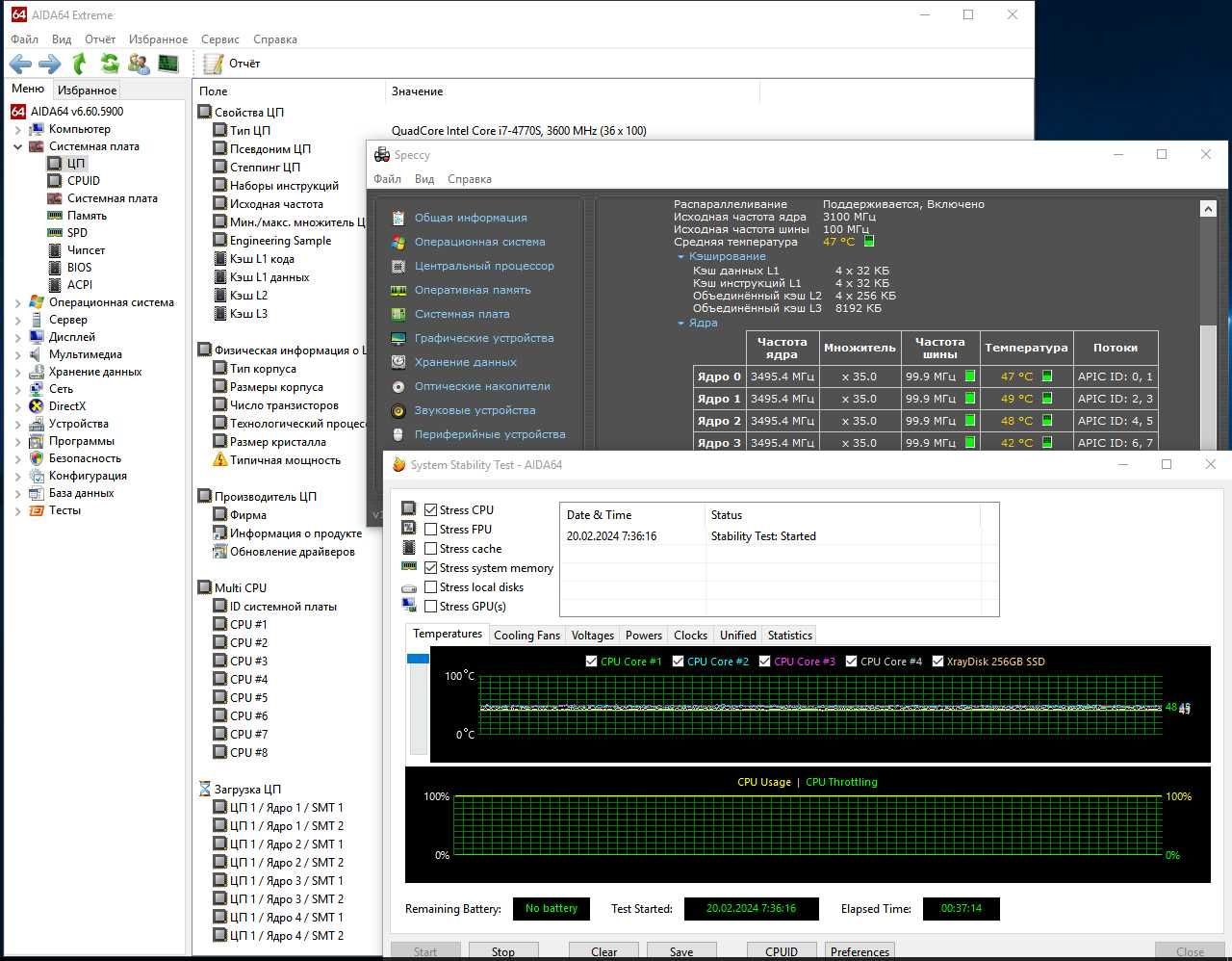Click the Refresh icon in AIDA64 toolbar
This screenshot has width=1232, height=961.
(x=110, y=64)
